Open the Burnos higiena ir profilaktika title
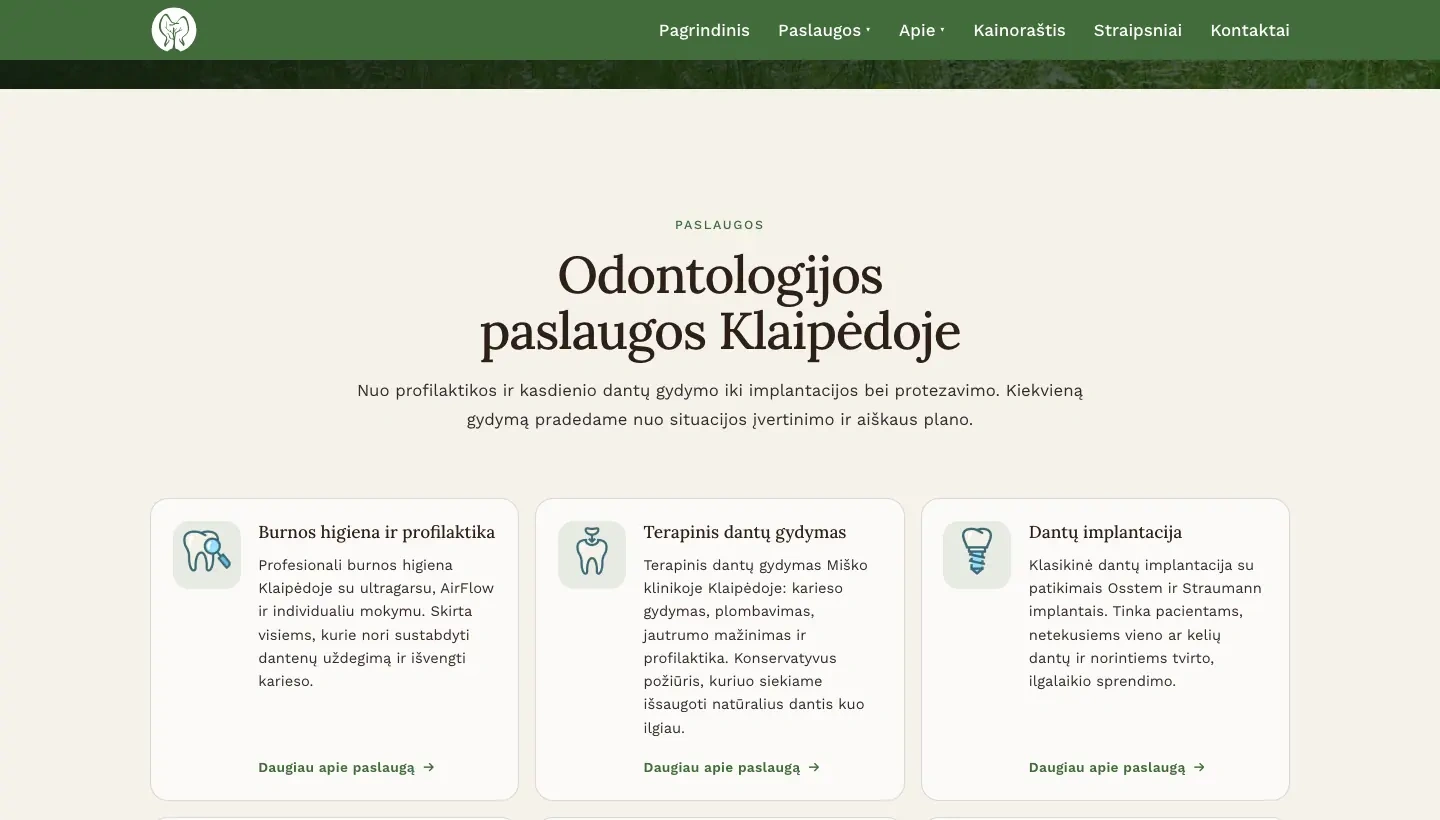Screen dimensions: 1440x820 click(376, 532)
